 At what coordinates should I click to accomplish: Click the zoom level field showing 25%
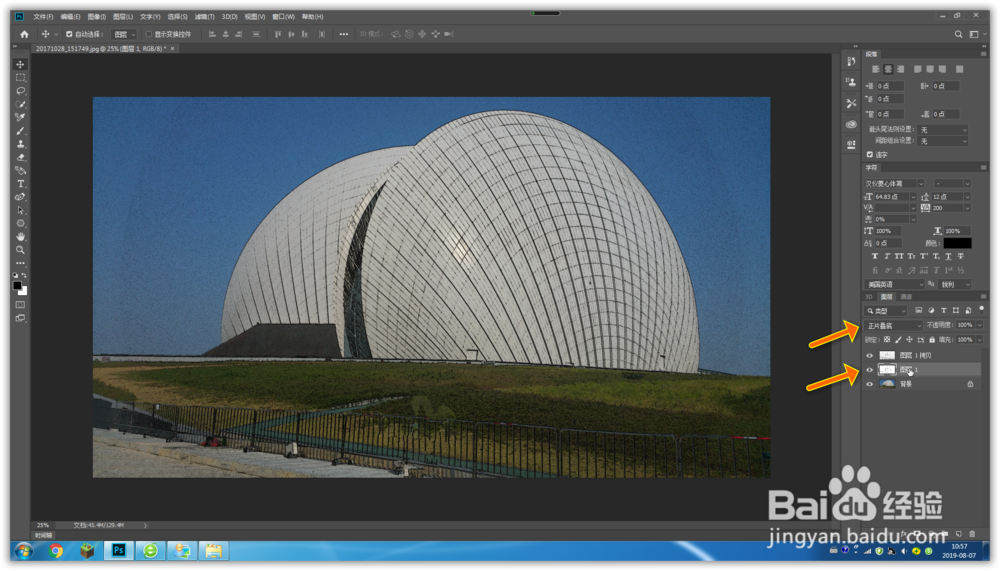click(43, 525)
